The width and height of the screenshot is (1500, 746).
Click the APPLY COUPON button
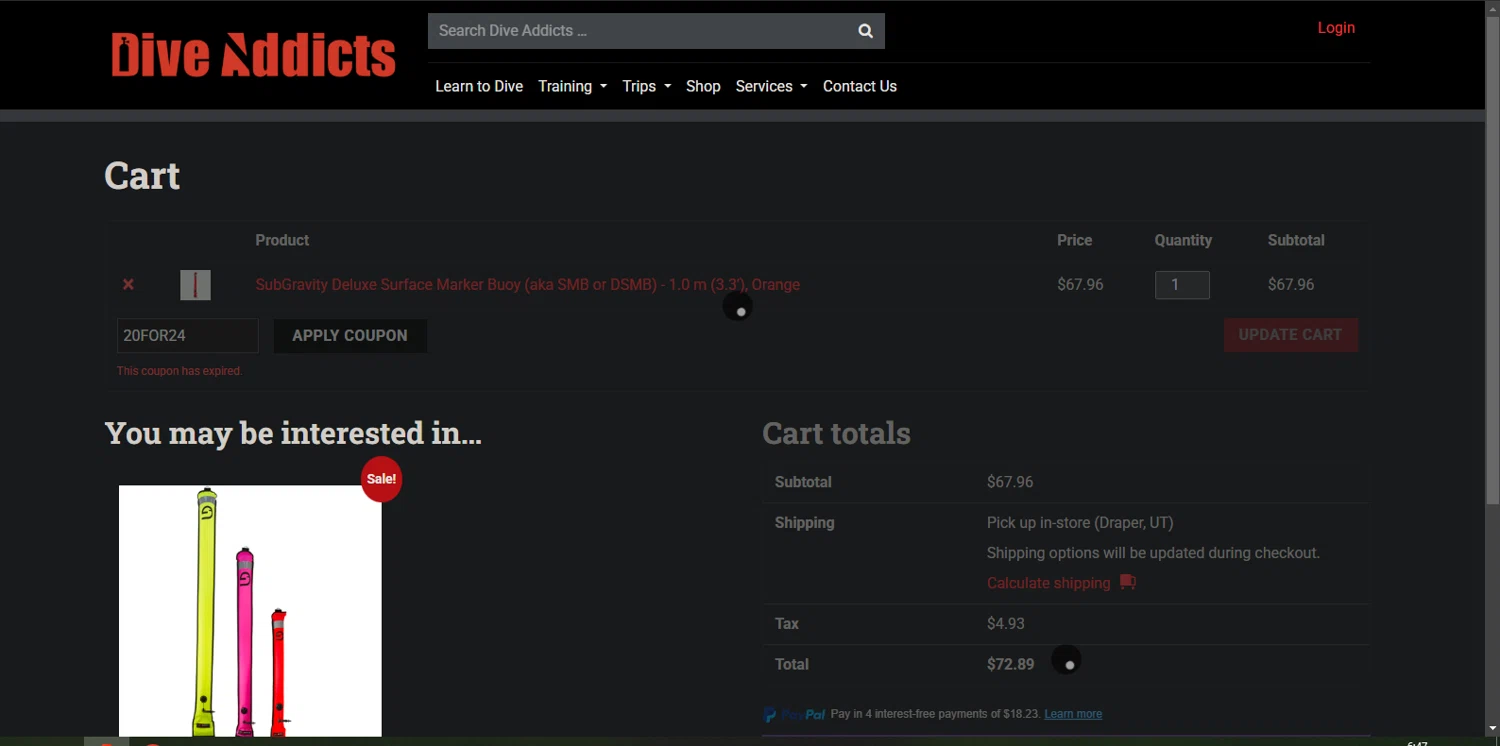coord(350,336)
